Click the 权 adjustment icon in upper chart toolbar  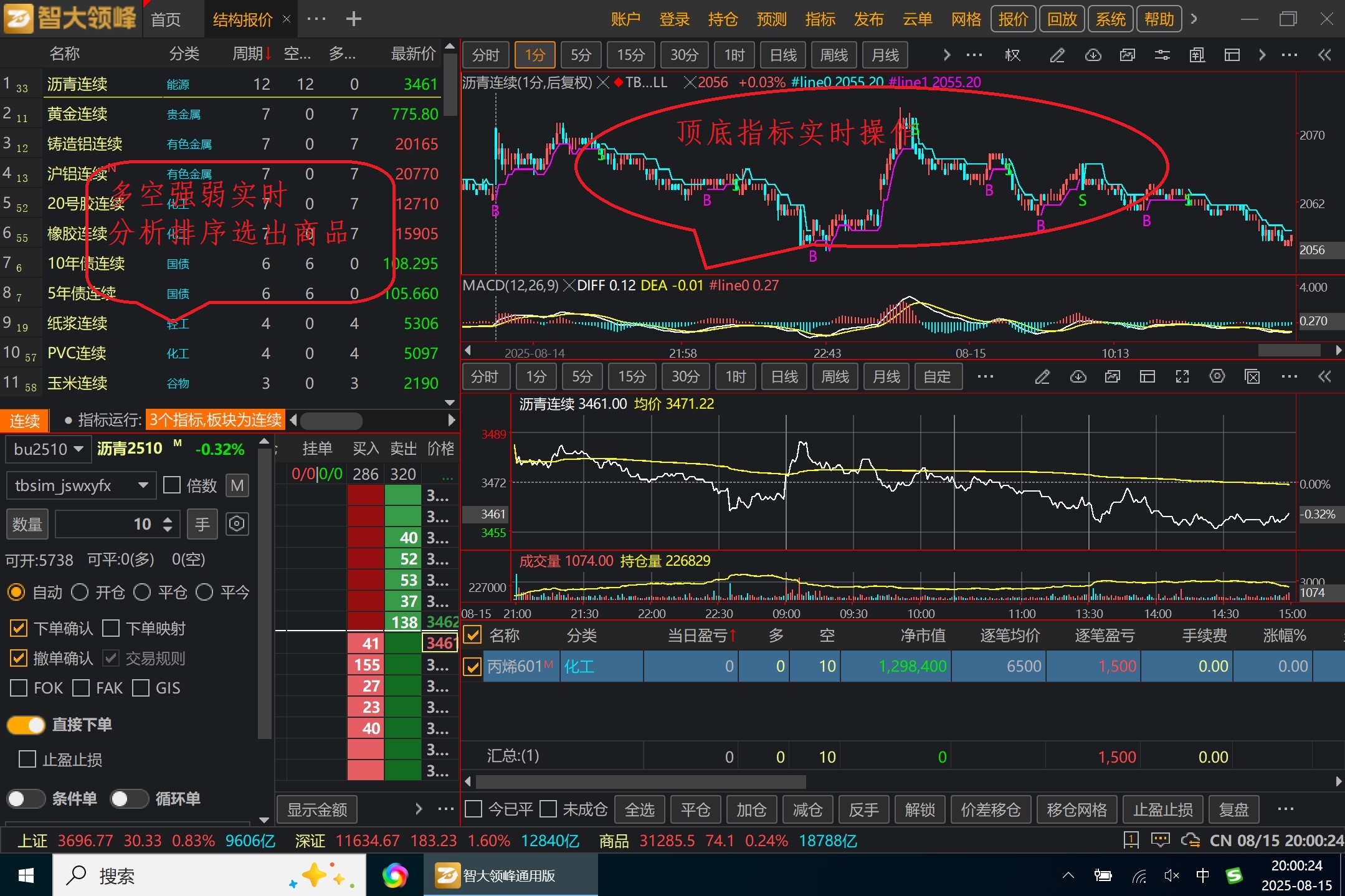[x=1013, y=55]
